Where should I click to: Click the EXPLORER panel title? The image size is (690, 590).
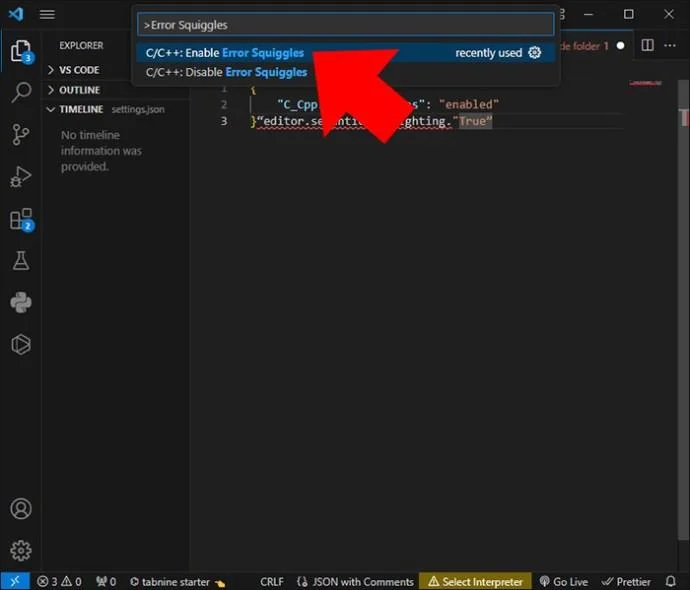click(81, 45)
